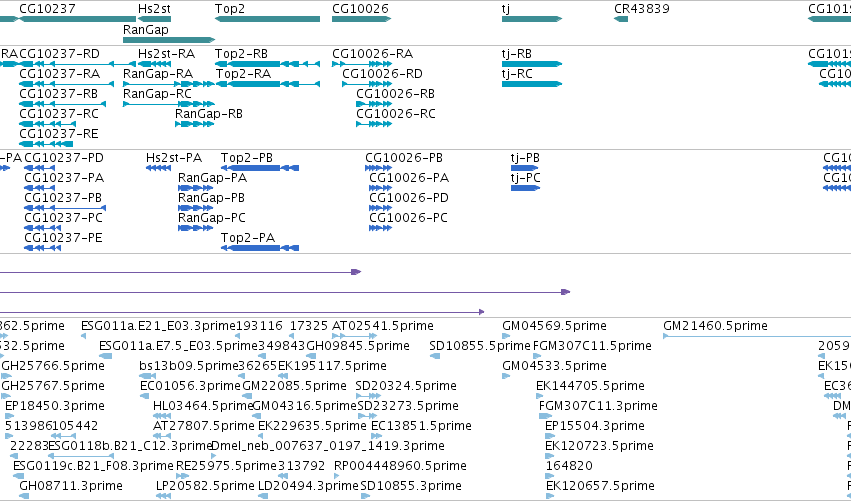Screen dimensions: 851x501
Task: Select EST RP004448960.5prime
Action: coord(400,466)
